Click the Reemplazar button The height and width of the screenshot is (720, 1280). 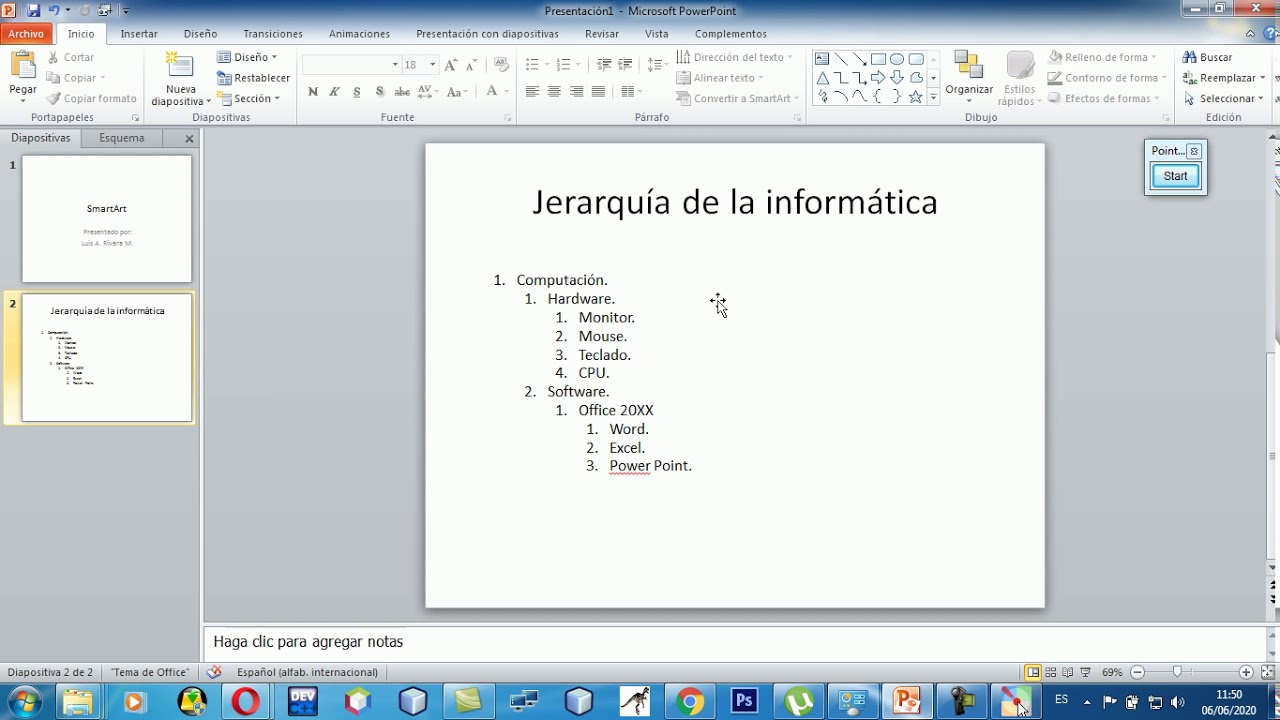pyautogui.click(x=1224, y=78)
